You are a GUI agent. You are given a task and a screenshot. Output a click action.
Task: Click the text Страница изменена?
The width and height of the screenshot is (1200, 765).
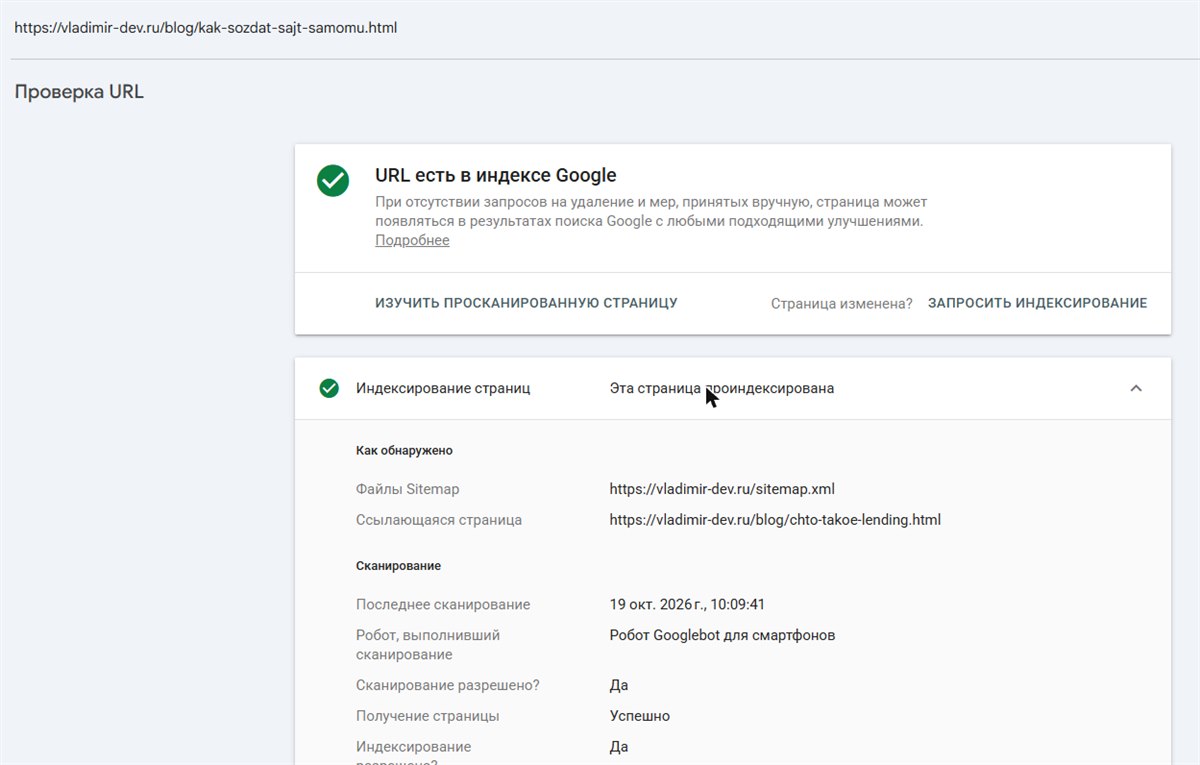tap(842, 303)
